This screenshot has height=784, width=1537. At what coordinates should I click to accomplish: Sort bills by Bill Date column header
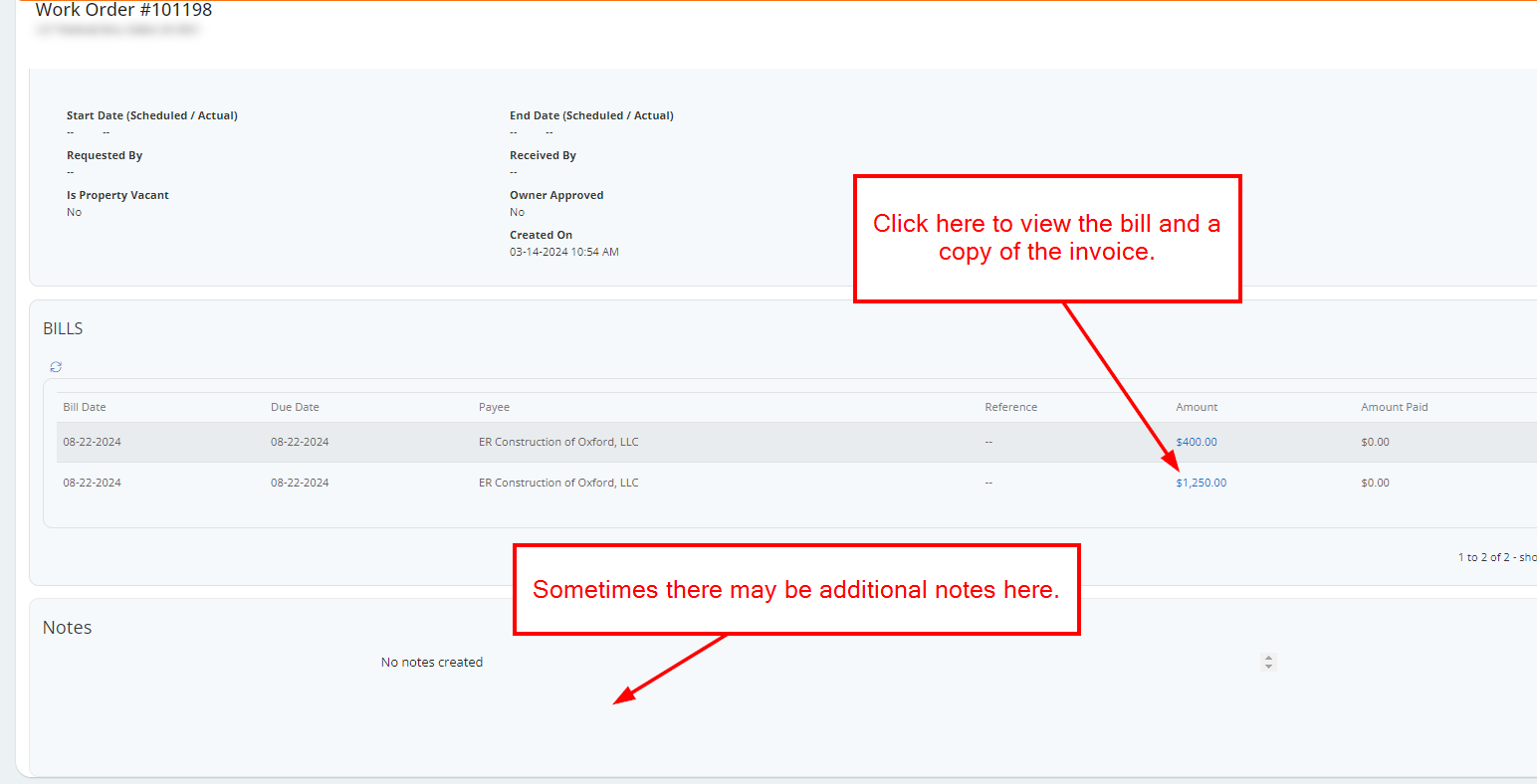(85, 407)
